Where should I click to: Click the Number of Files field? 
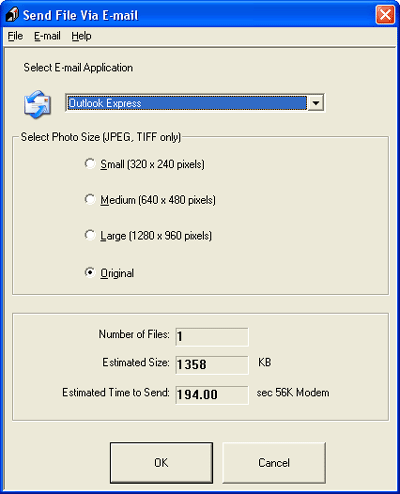[x=212, y=337]
